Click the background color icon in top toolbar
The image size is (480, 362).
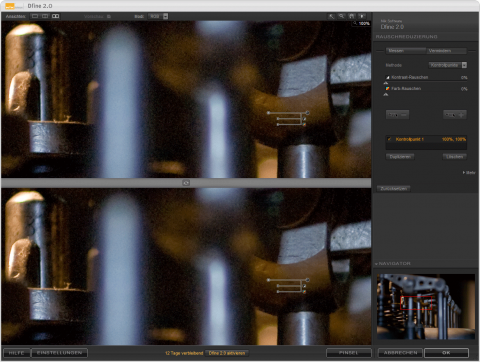362,16
